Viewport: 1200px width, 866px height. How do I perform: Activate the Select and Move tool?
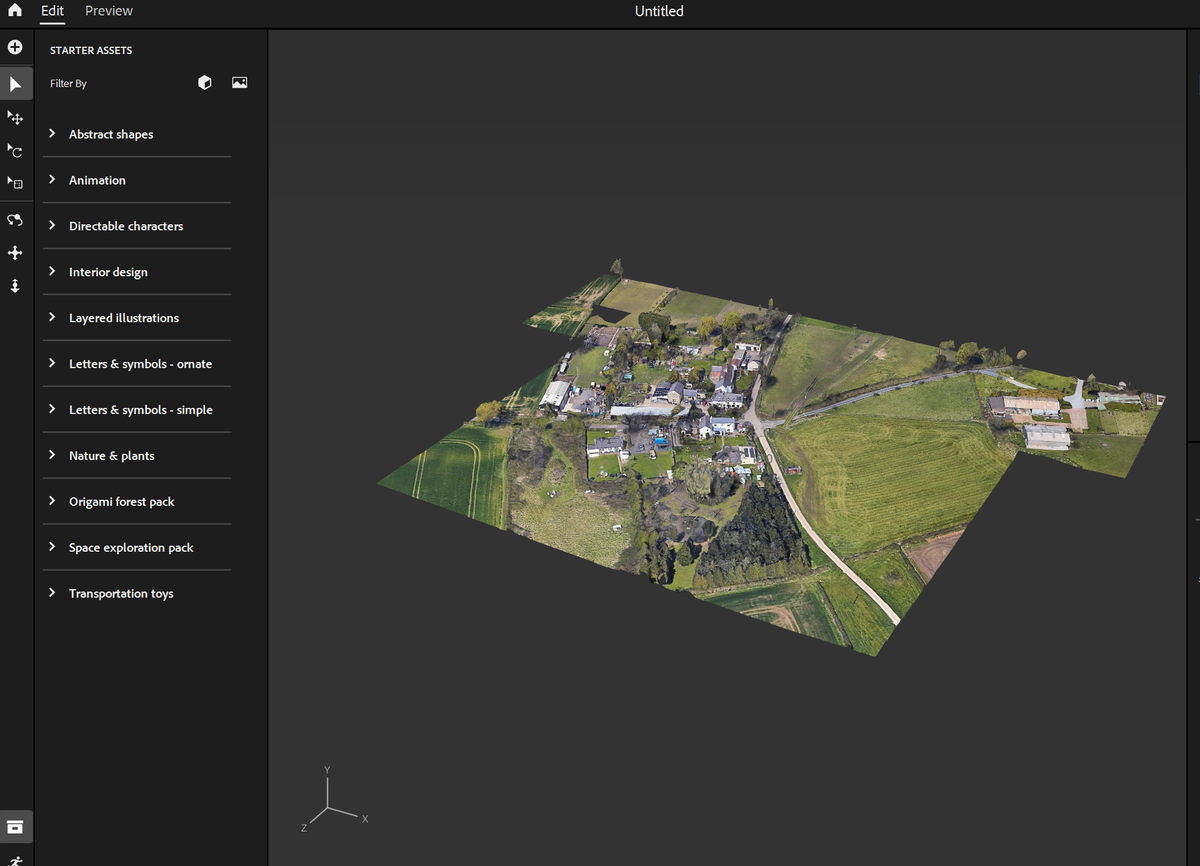[15, 118]
